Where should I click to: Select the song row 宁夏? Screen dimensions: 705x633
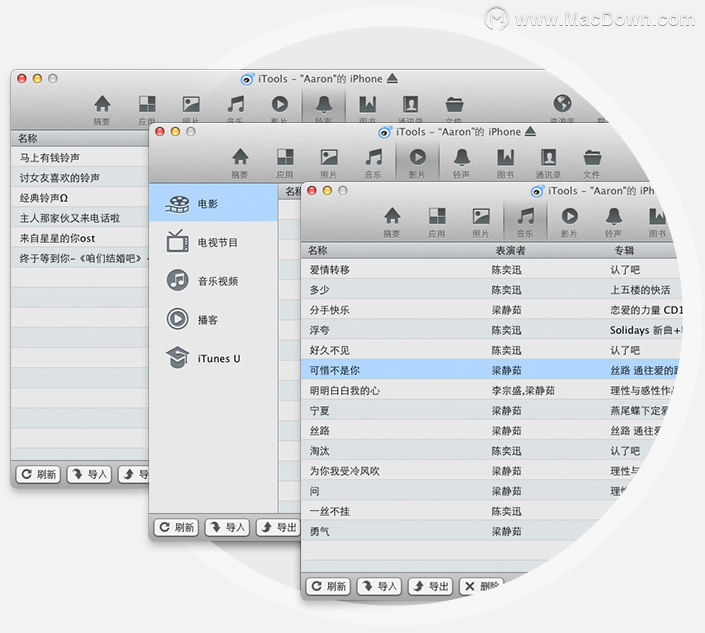(320, 410)
